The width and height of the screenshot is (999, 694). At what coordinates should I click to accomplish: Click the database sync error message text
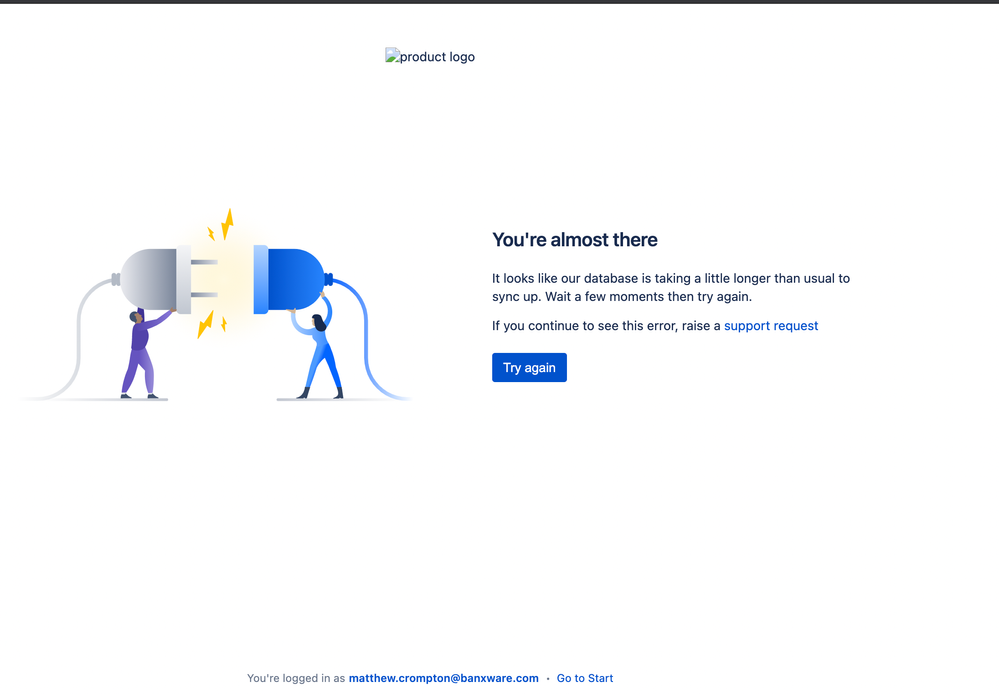click(x=670, y=287)
